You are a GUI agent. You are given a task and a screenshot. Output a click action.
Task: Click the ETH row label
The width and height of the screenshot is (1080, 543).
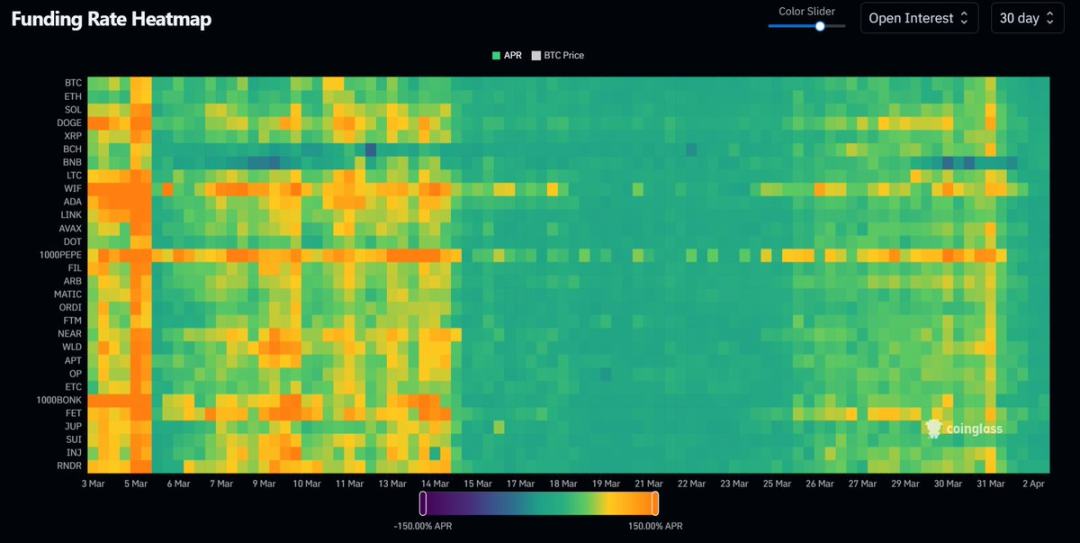[x=73, y=96]
